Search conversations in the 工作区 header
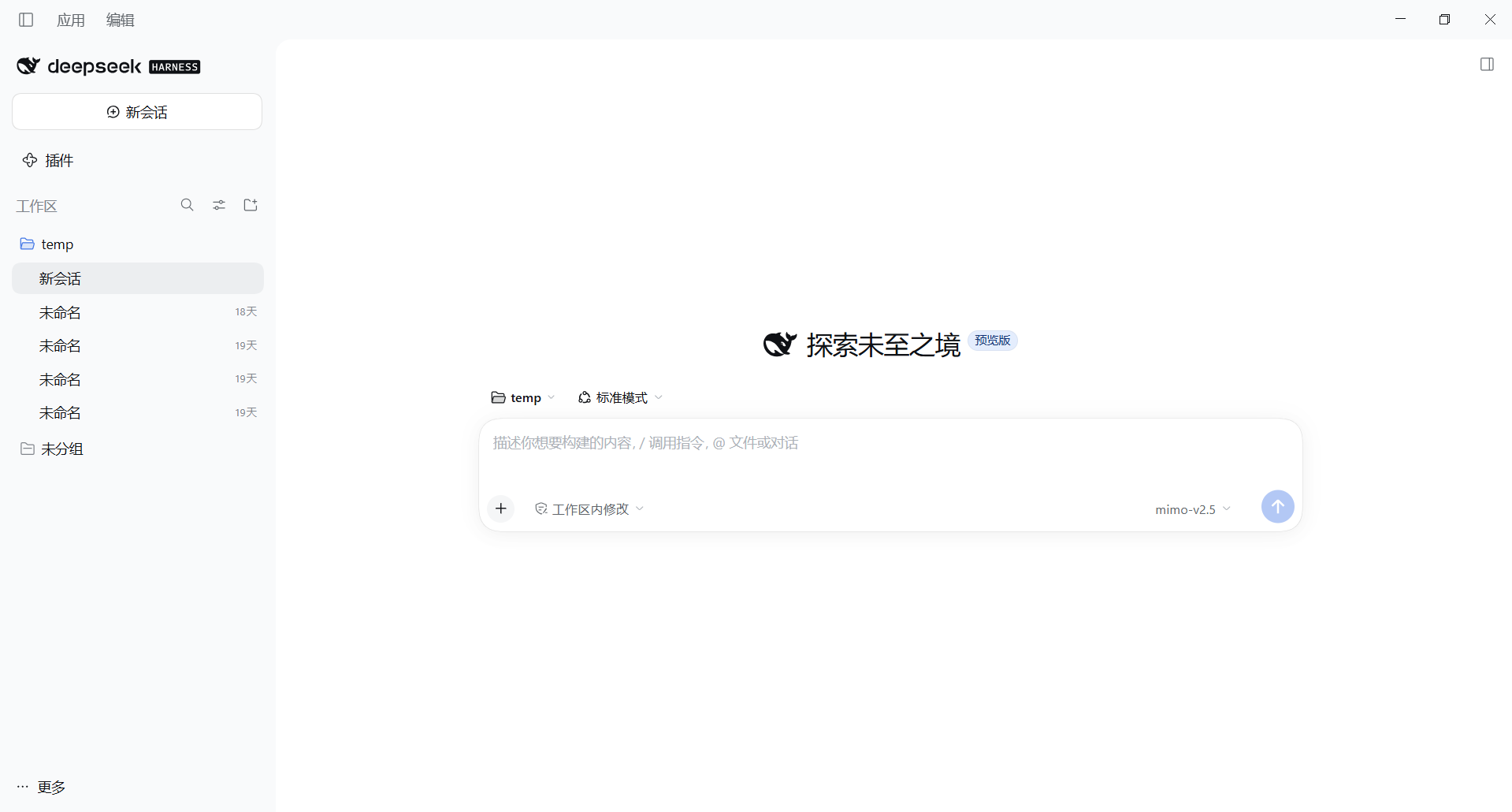Viewport: 1512px width, 812px height. 187,205
